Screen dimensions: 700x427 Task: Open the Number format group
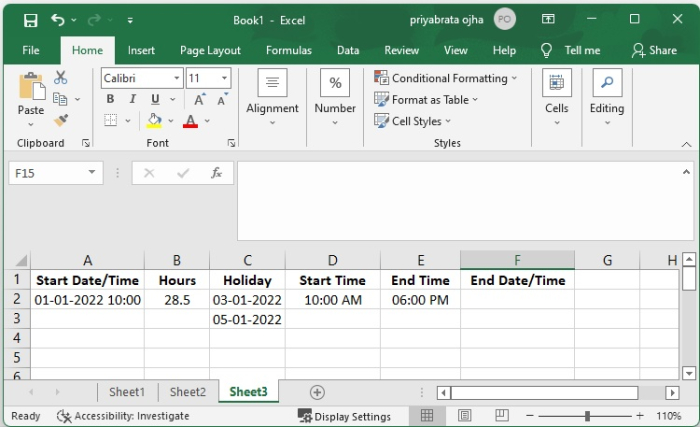(335, 98)
